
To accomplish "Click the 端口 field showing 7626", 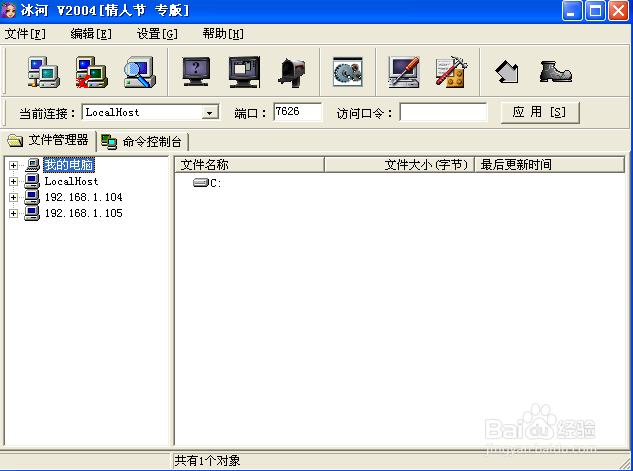I will tap(298, 112).
